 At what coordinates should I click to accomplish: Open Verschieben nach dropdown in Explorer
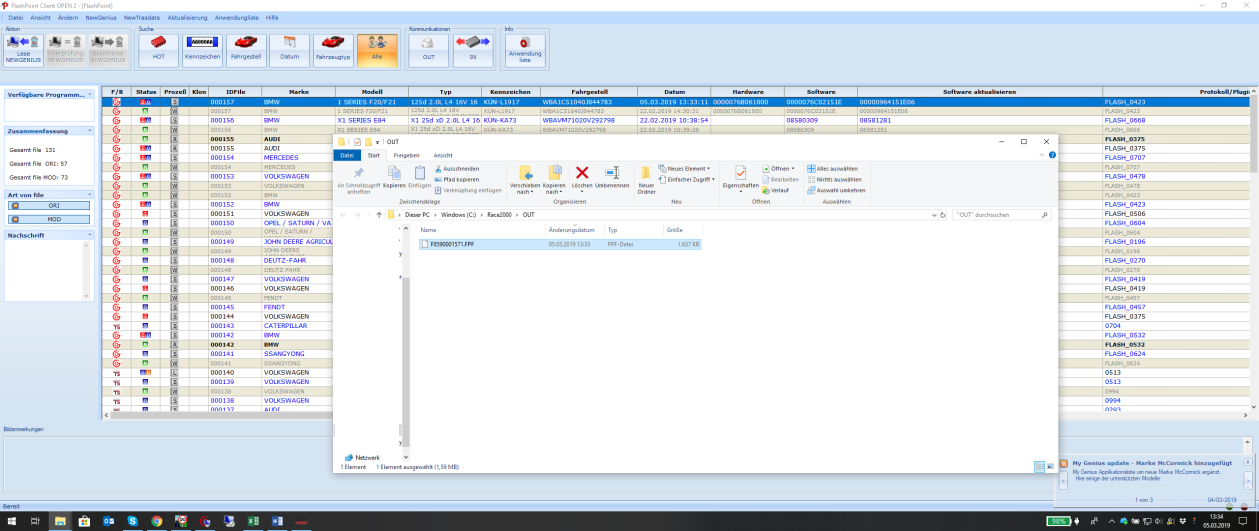coord(525,180)
